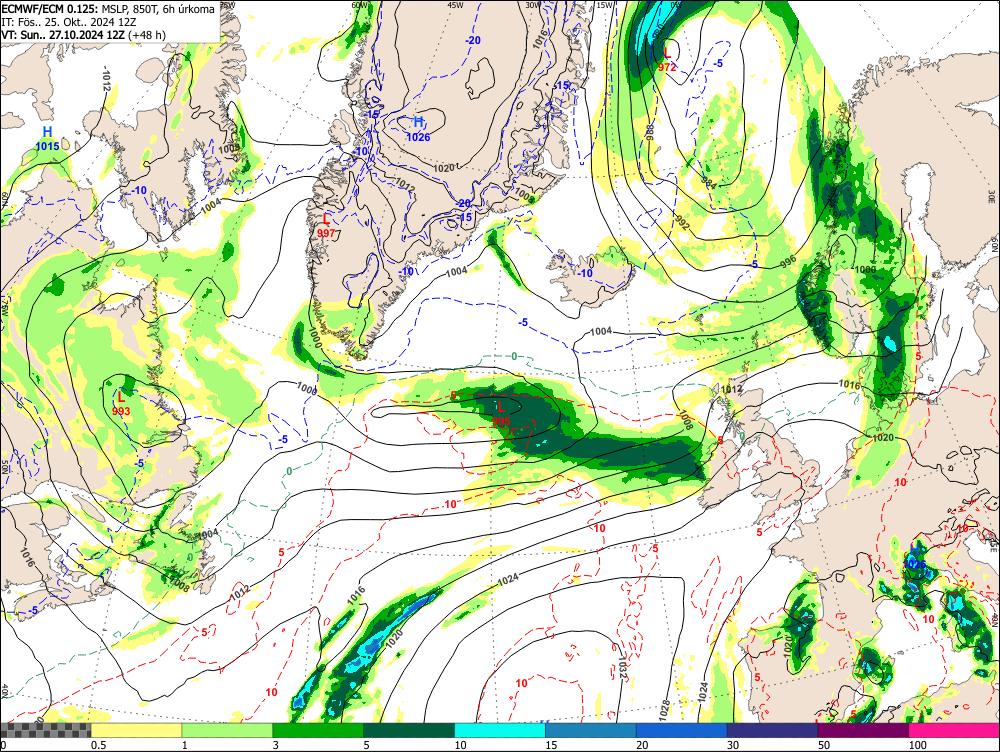Image resolution: width=1000 pixels, height=752 pixels.
Task: Click the L 972 low-pressure marker
Action: pos(667,59)
